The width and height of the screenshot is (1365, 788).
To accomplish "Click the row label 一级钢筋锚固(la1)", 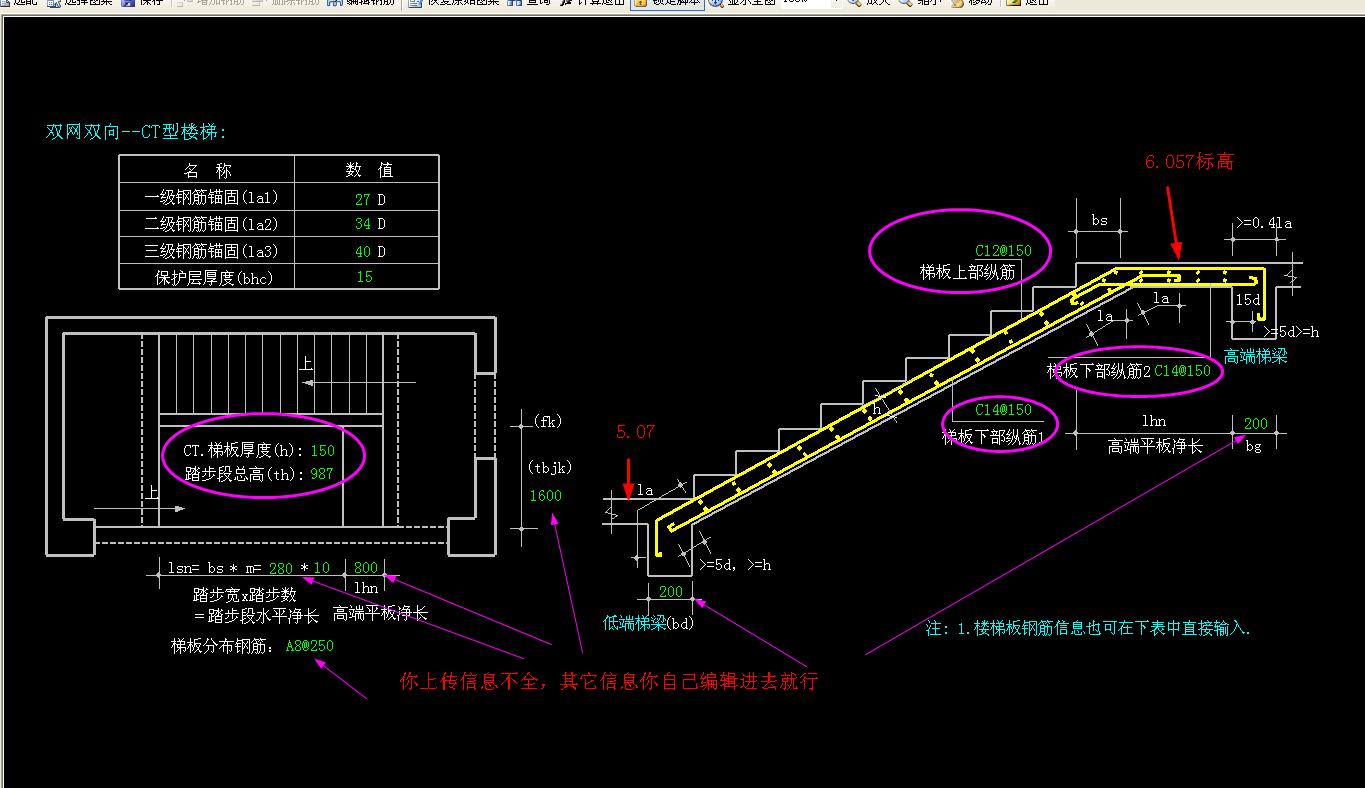I will (x=211, y=198).
